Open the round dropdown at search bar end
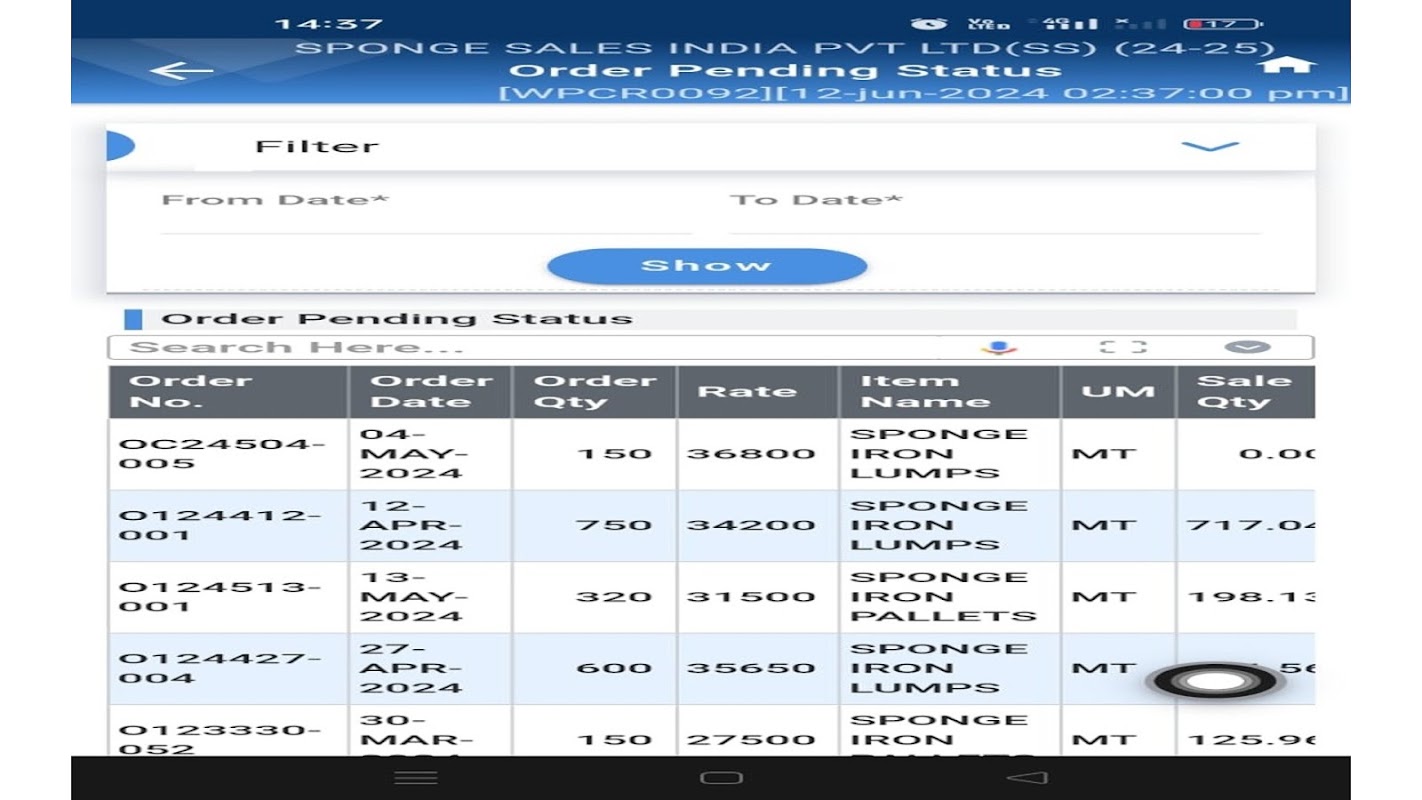This screenshot has height=800, width=1422. click(1247, 347)
